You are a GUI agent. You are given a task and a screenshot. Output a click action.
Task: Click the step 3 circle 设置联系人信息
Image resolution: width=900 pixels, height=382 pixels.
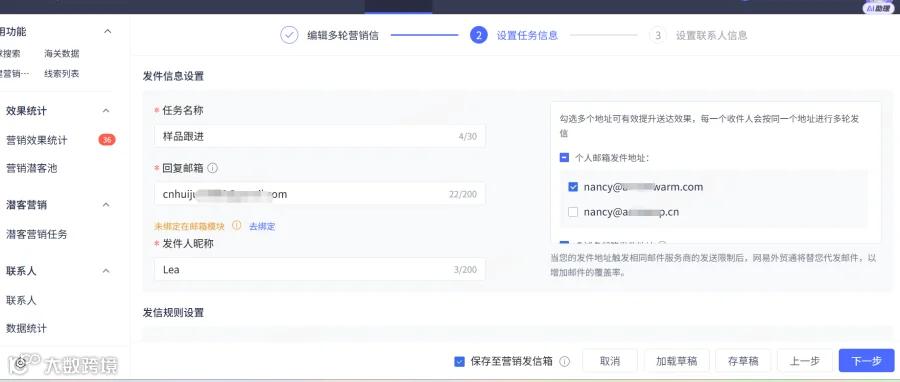[658, 35]
